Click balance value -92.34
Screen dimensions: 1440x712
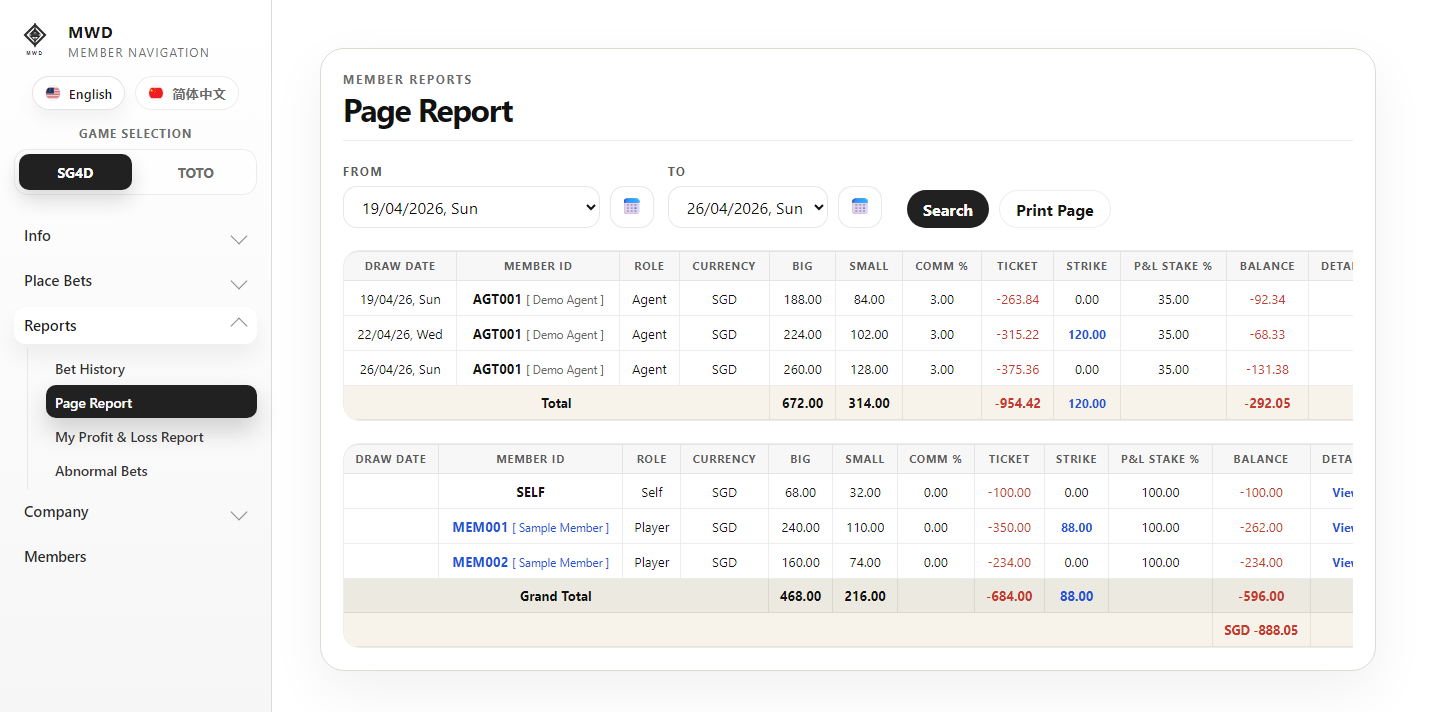click(1267, 299)
